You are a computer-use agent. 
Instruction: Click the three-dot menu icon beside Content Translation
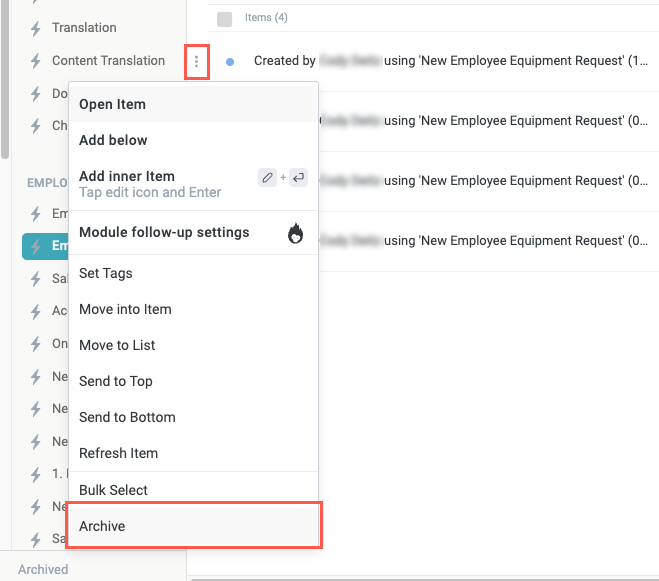[x=197, y=62]
